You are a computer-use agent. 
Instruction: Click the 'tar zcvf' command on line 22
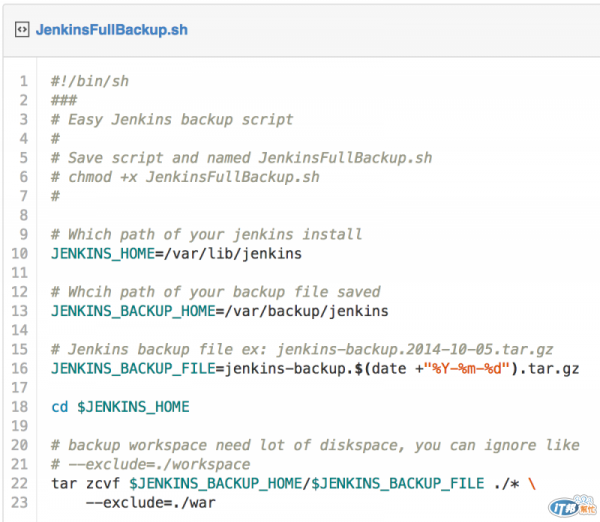(85, 483)
